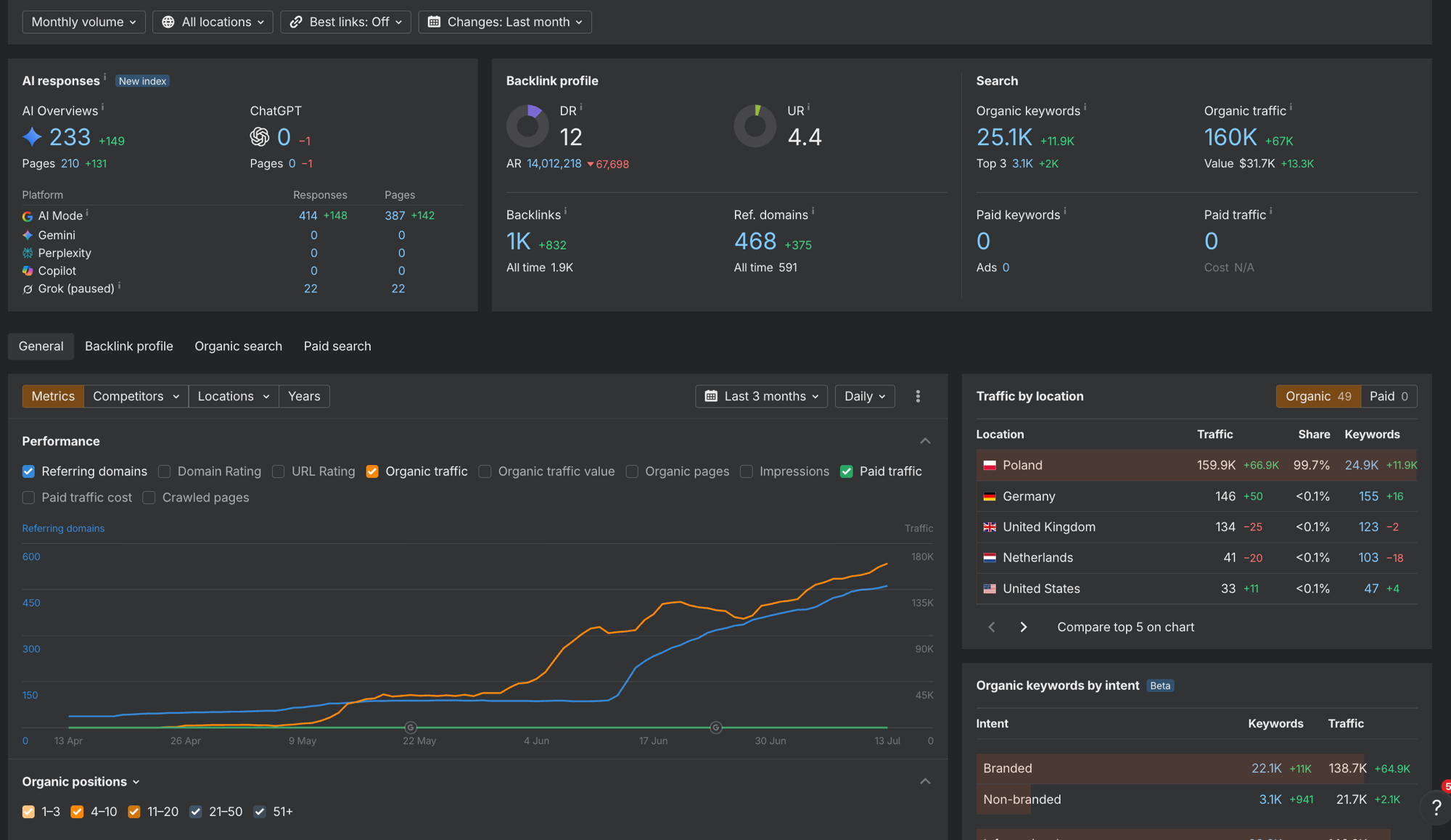Open the chart's three-dot options menu
This screenshot has width=1451, height=840.
tap(918, 396)
